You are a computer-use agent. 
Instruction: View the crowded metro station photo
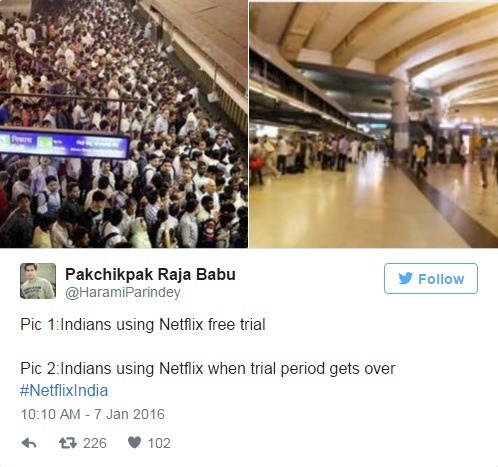click(x=124, y=124)
